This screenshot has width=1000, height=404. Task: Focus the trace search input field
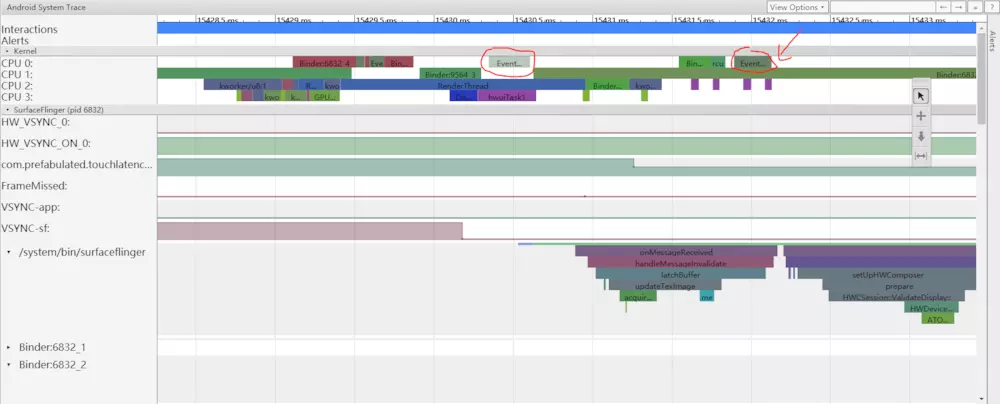click(x=882, y=7)
